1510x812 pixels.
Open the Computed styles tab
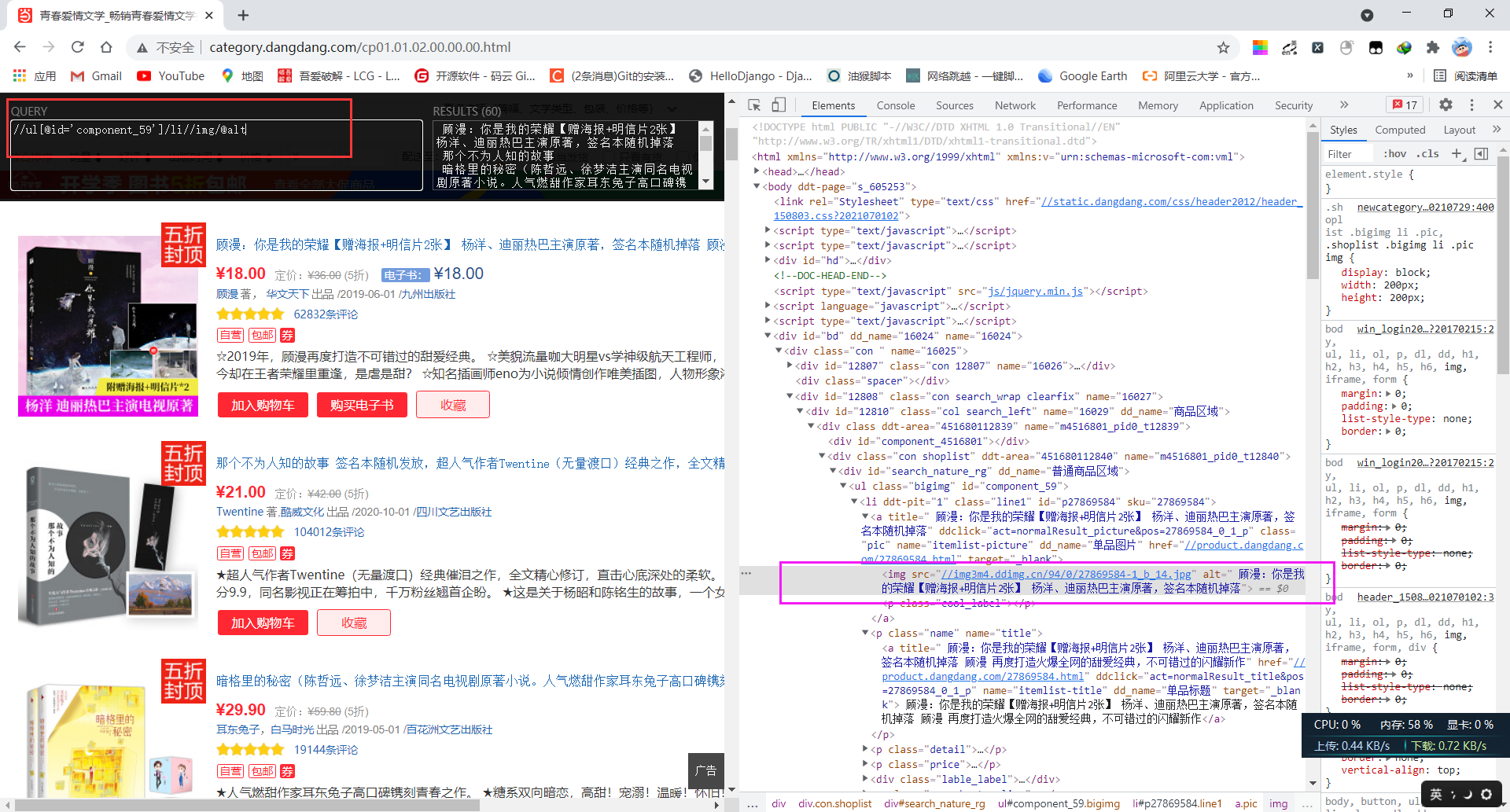(x=1400, y=130)
